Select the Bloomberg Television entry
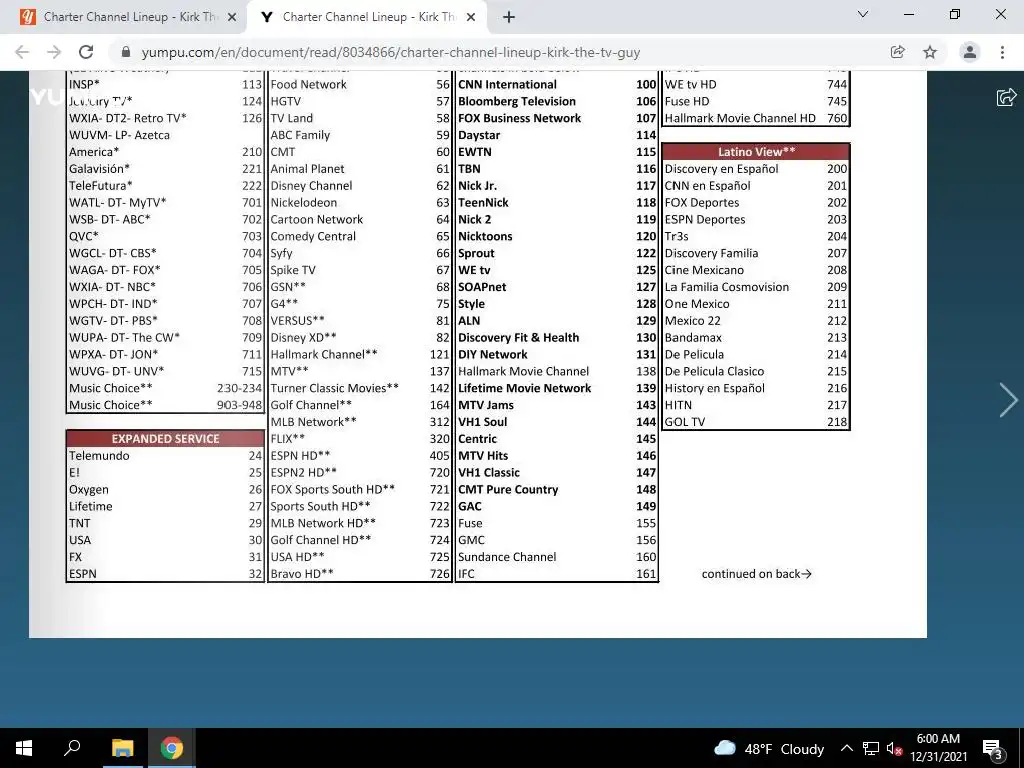The height and width of the screenshot is (768, 1024). (x=556, y=101)
